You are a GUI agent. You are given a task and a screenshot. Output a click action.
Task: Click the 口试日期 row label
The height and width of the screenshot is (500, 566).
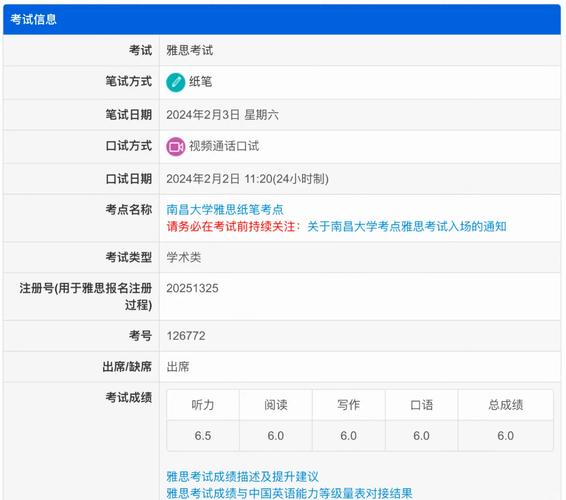click(129, 179)
